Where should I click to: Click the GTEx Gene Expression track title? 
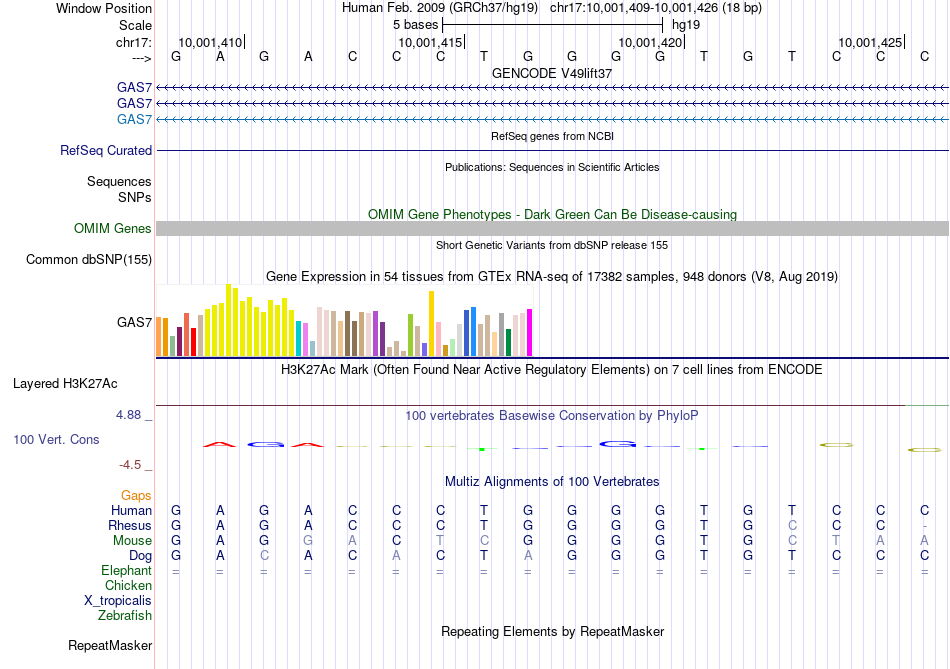coord(552,277)
